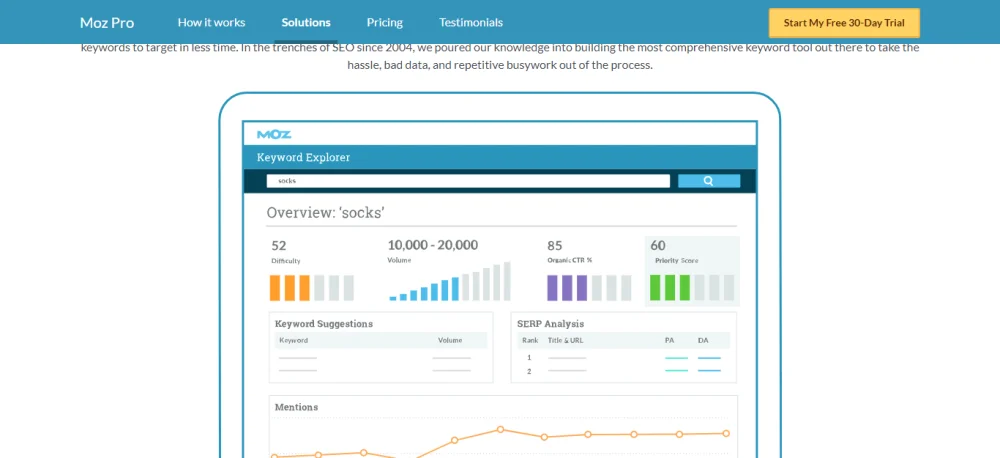Select the Solutions nav tab

pos(306,22)
